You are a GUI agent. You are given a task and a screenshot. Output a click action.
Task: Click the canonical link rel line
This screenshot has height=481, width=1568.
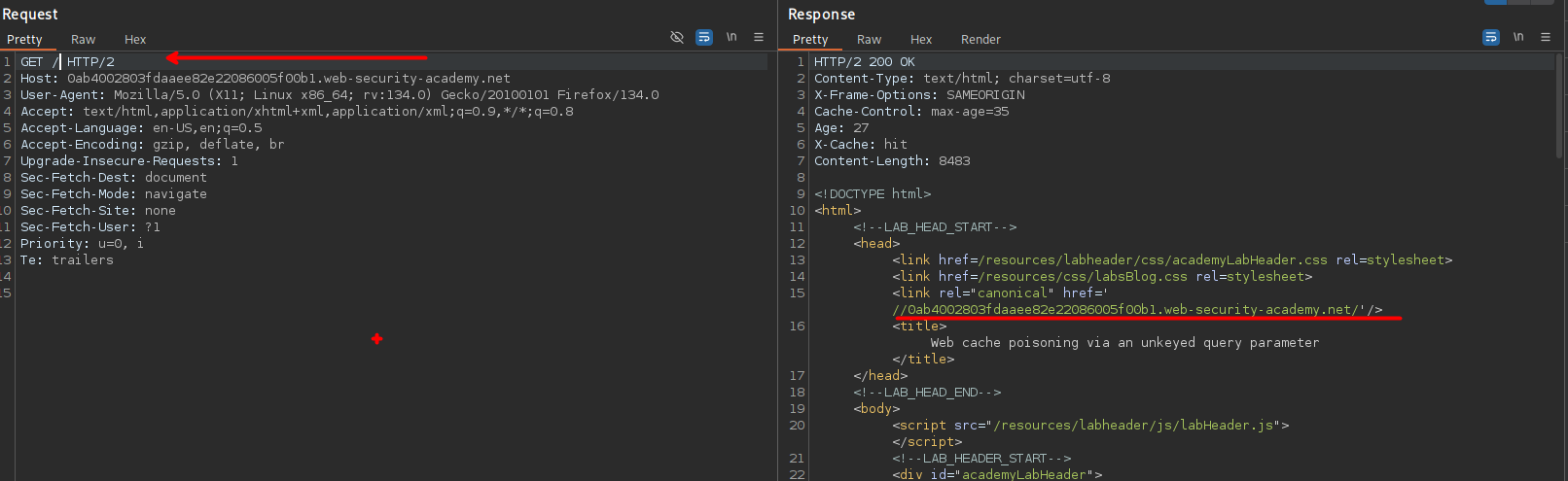tap(1000, 292)
